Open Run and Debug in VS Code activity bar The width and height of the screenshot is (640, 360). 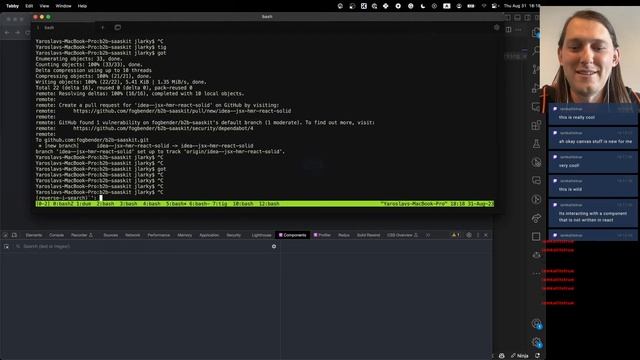(536, 88)
